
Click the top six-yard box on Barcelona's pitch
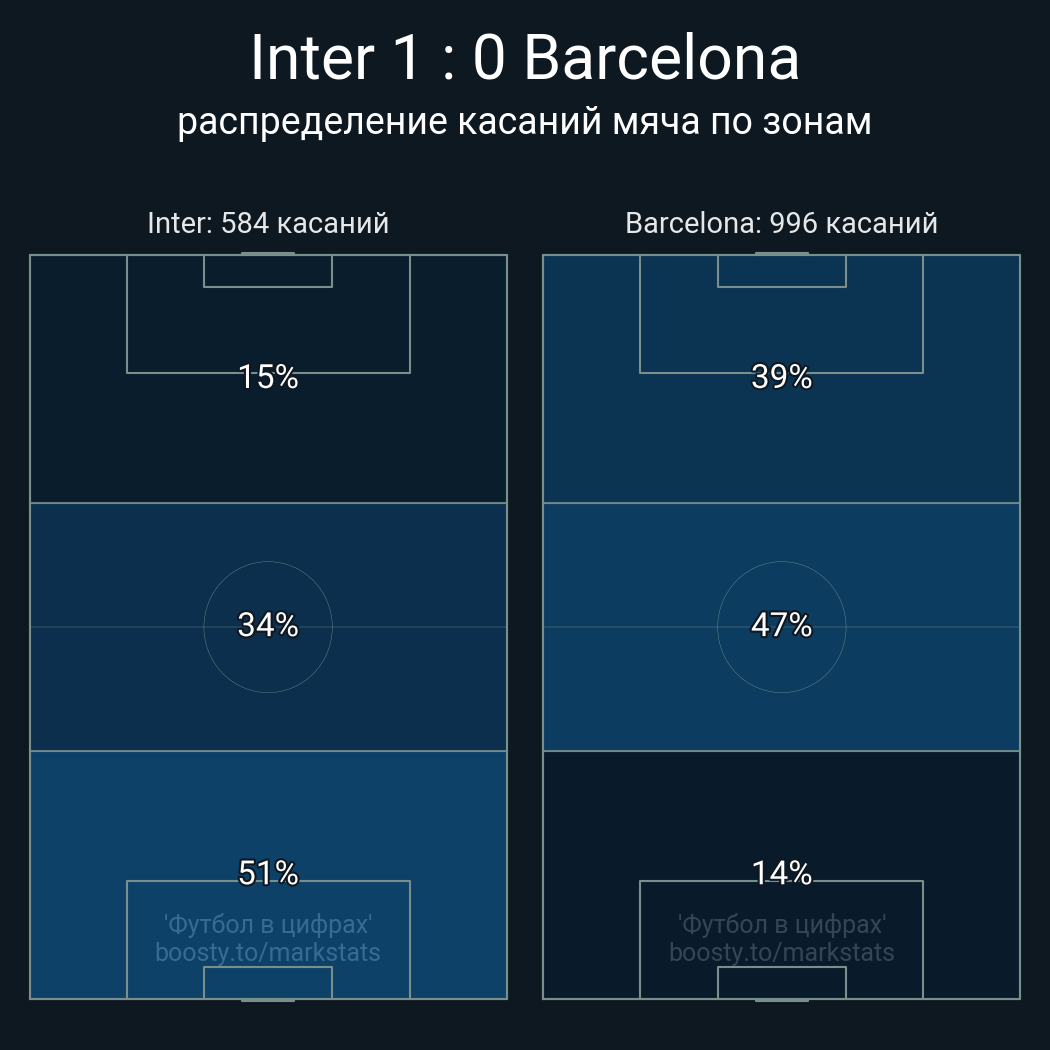[781, 271]
